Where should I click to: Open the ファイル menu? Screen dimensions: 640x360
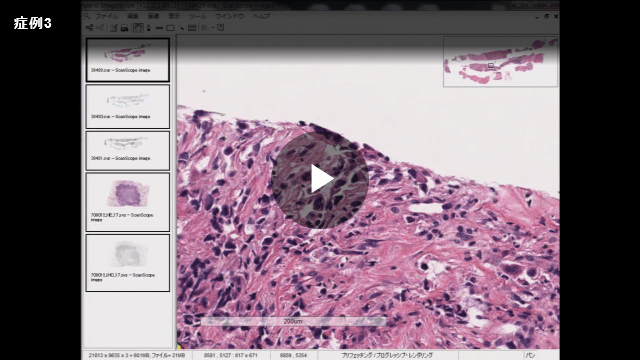[x=107, y=16]
